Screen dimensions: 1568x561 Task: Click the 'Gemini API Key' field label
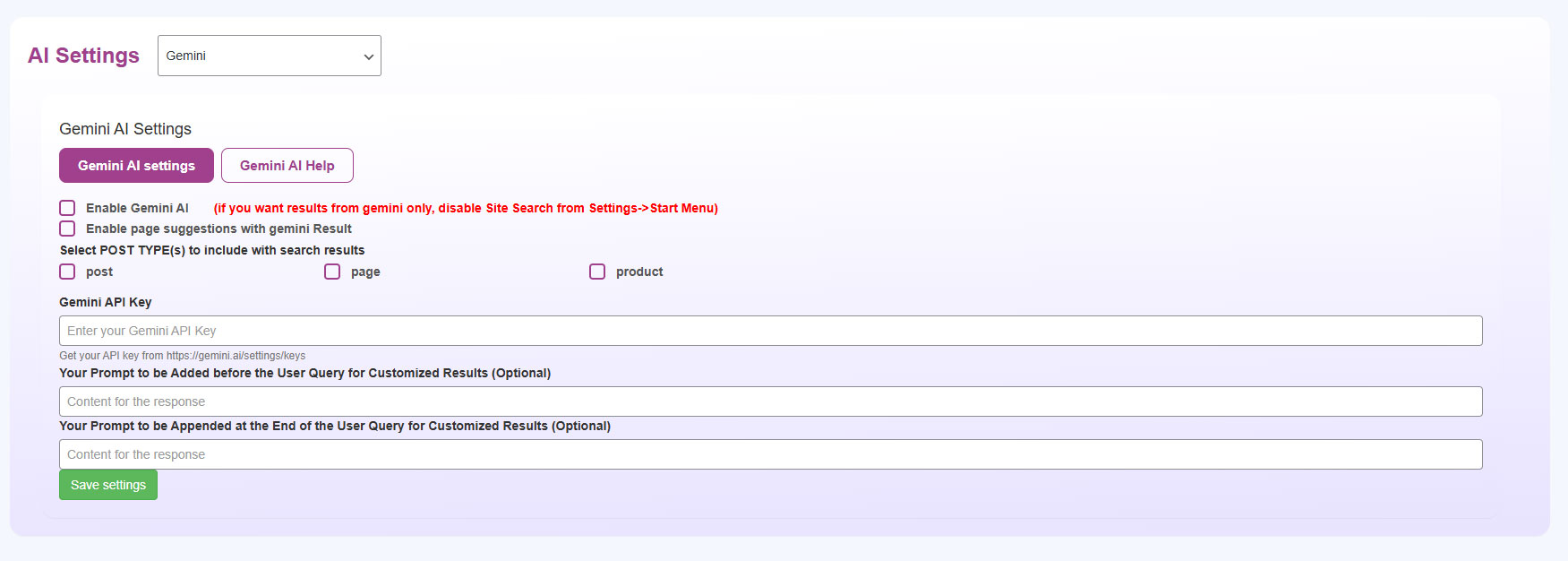pyautogui.click(x=106, y=302)
